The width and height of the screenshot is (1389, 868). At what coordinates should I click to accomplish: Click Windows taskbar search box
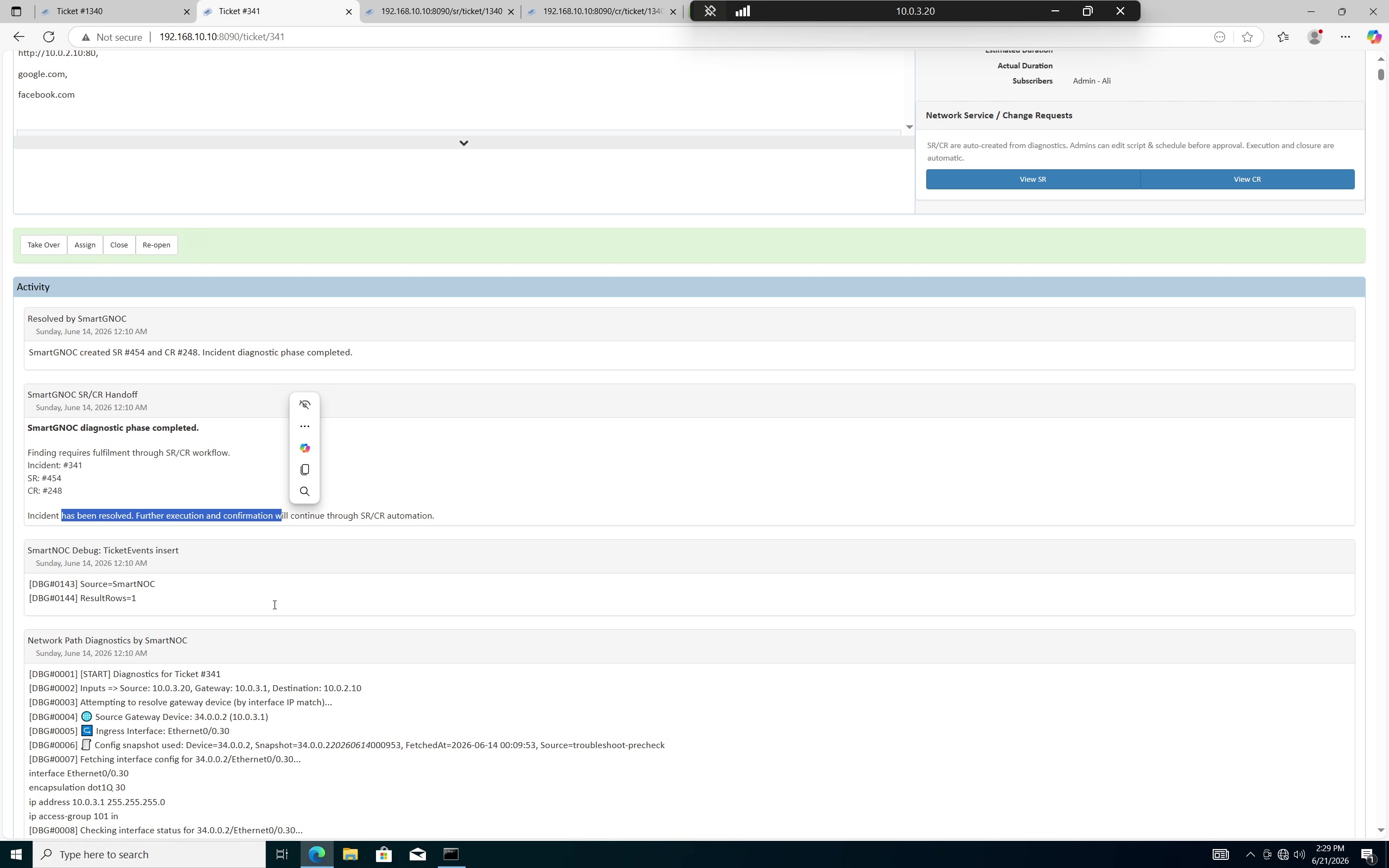click(x=149, y=854)
